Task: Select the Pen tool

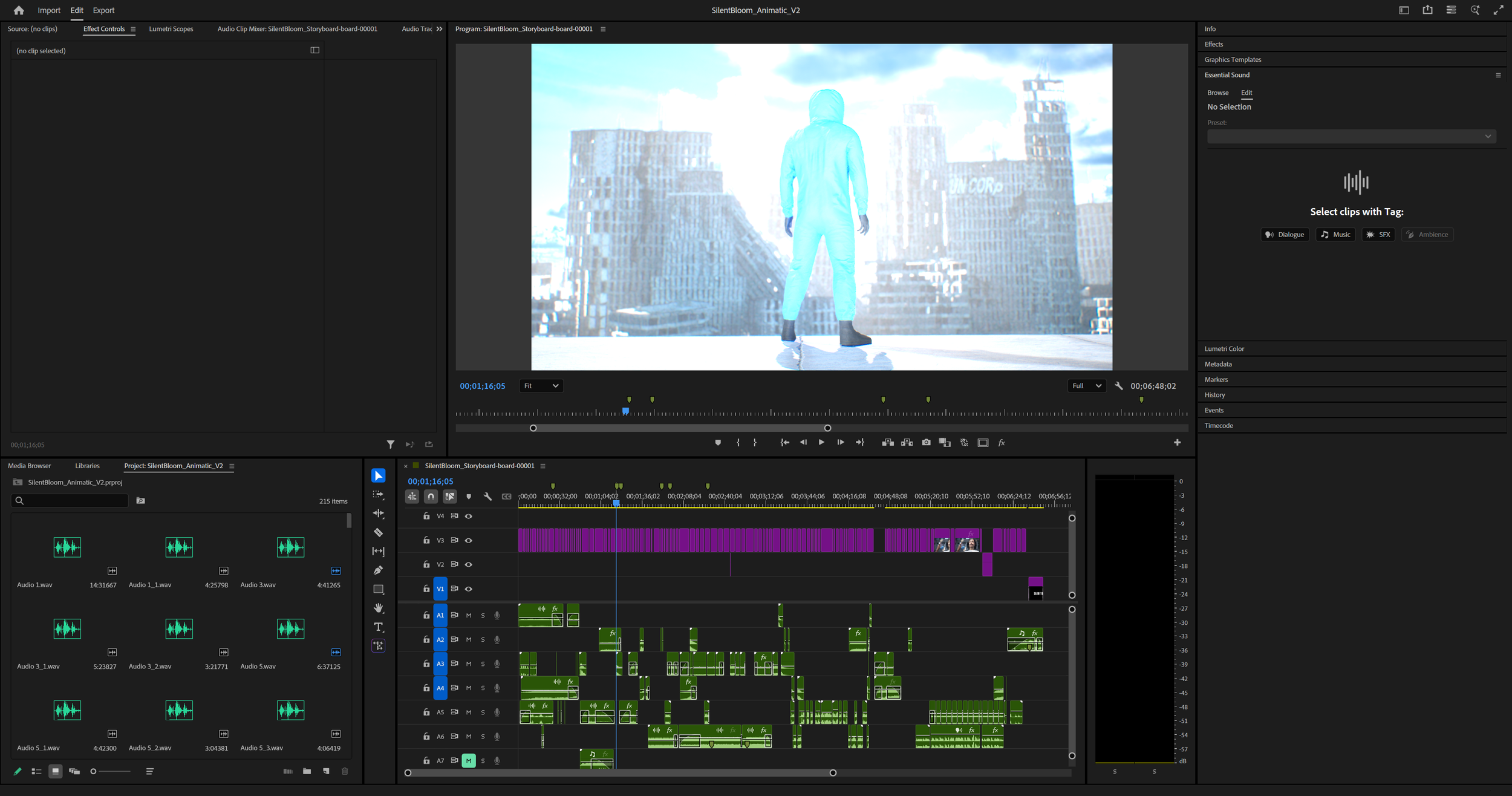Action: click(x=378, y=570)
